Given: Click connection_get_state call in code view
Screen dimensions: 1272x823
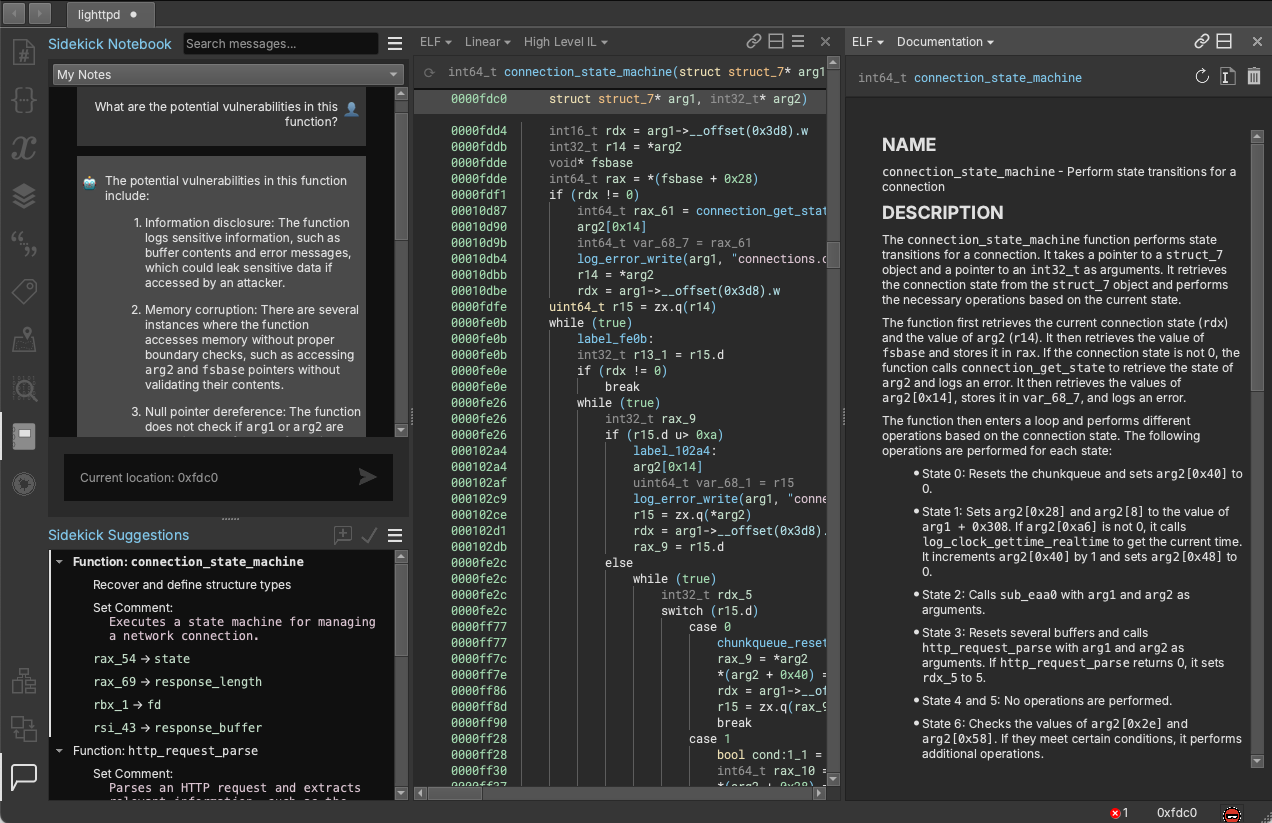Looking at the screenshot, I should point(761,211).
